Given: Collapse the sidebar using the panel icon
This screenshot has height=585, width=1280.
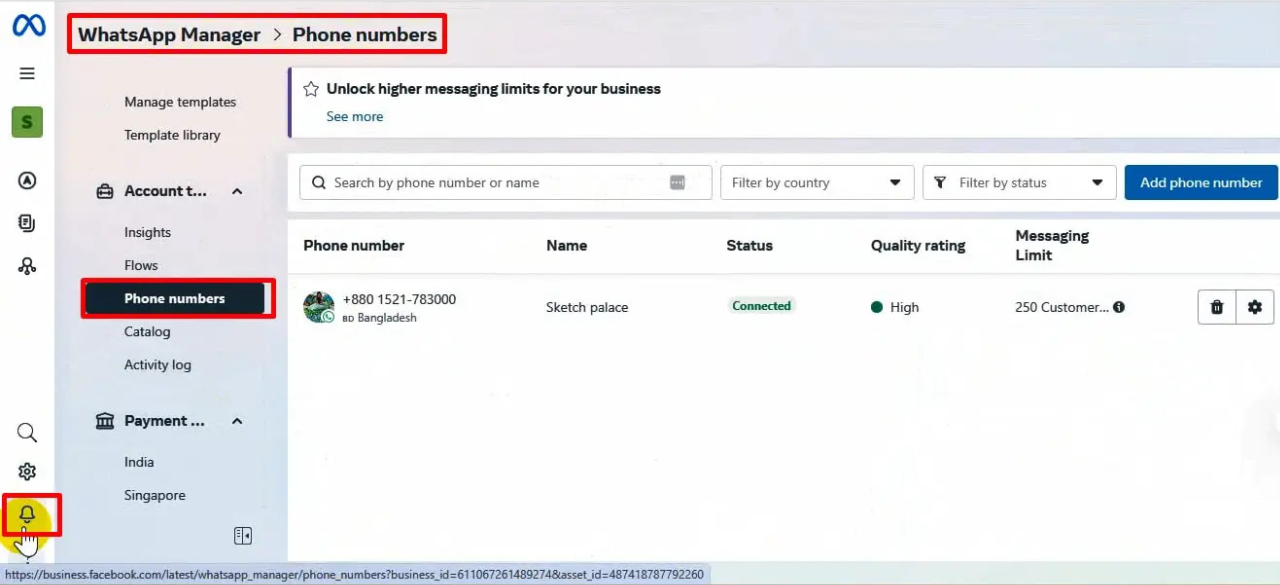Looking at the screenshot, I should tap(243, 536).
